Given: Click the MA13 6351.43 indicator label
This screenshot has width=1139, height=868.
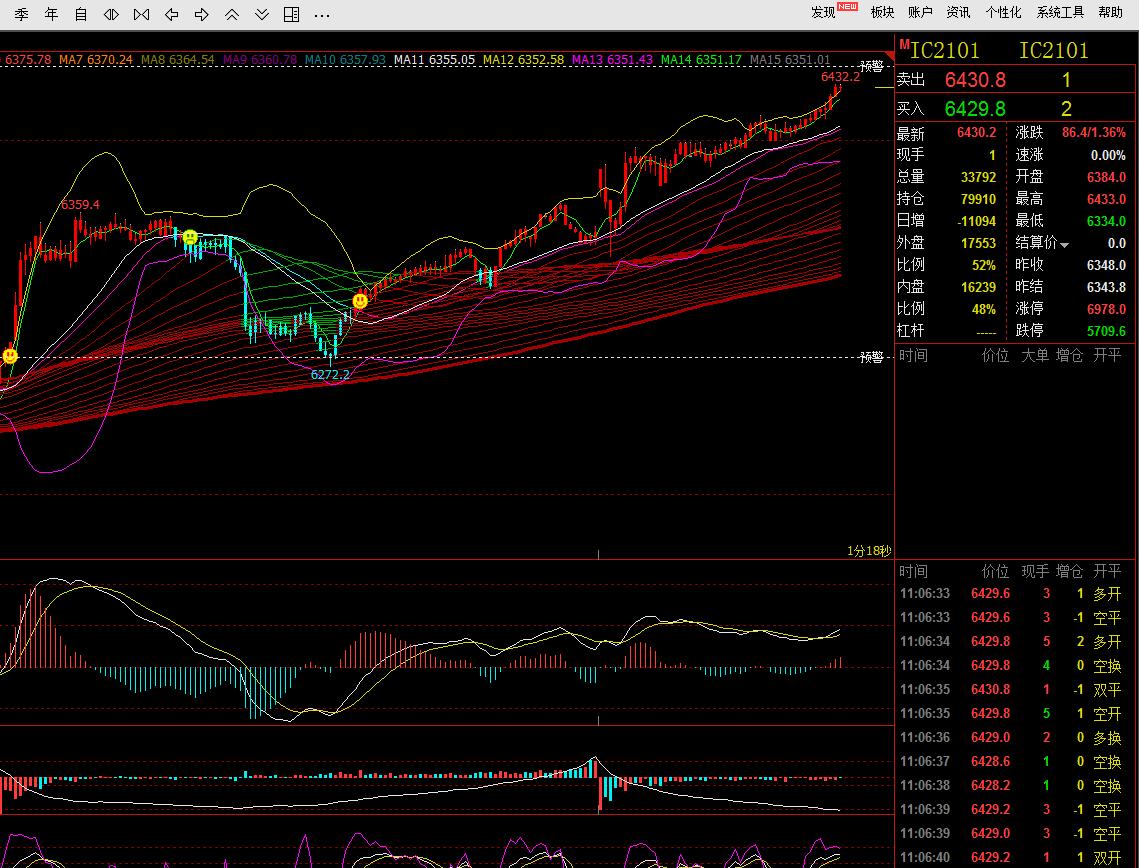Looking at the screenshot, I should pyautogui.click(x=612, y=60).
